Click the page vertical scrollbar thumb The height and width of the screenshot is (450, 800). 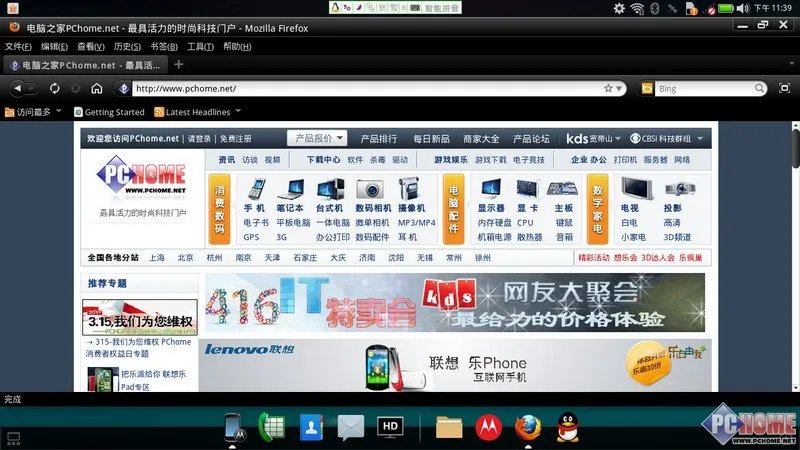[x=795, y=148]
